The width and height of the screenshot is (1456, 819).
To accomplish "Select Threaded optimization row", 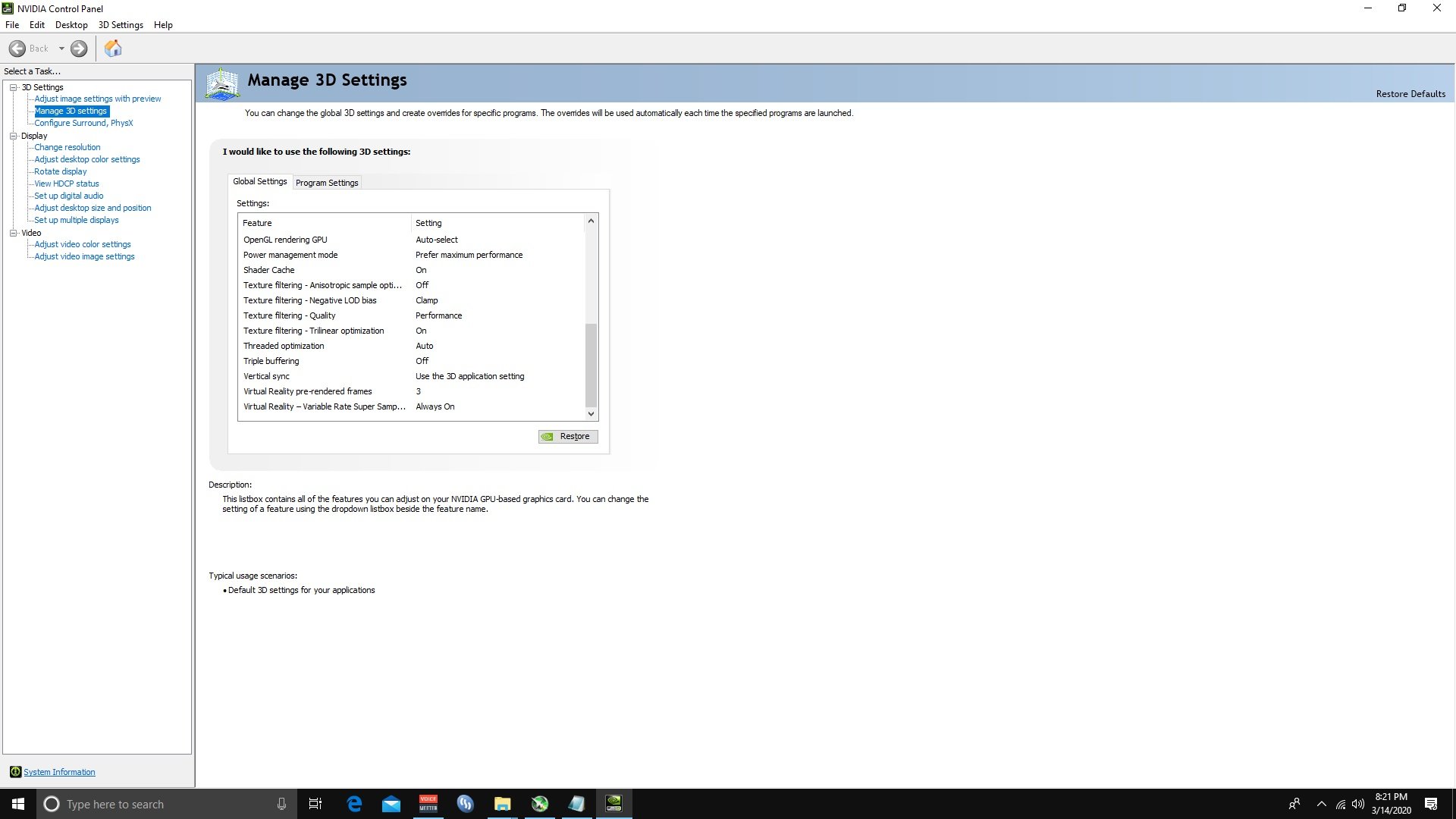I will (x=412, y=346).
